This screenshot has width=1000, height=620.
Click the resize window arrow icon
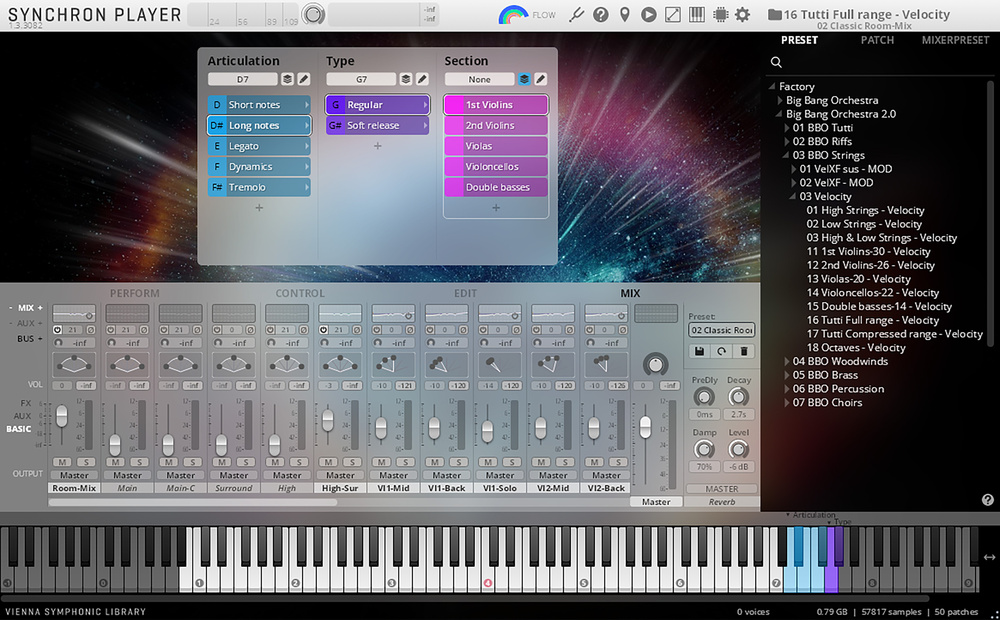pos(673,14)
